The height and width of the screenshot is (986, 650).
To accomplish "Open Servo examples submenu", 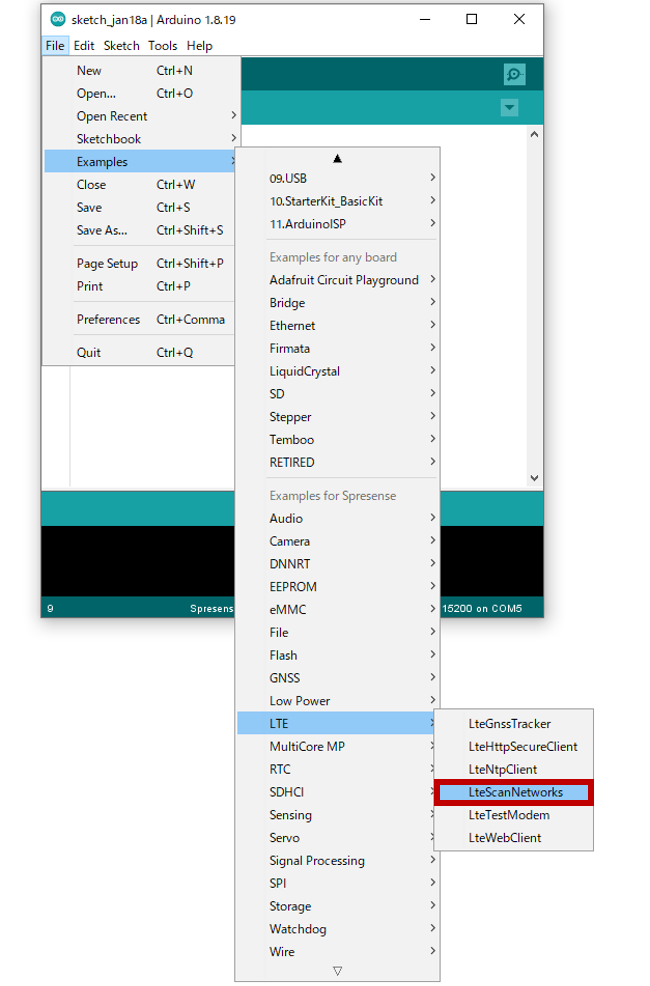I will tap(338, 838).
